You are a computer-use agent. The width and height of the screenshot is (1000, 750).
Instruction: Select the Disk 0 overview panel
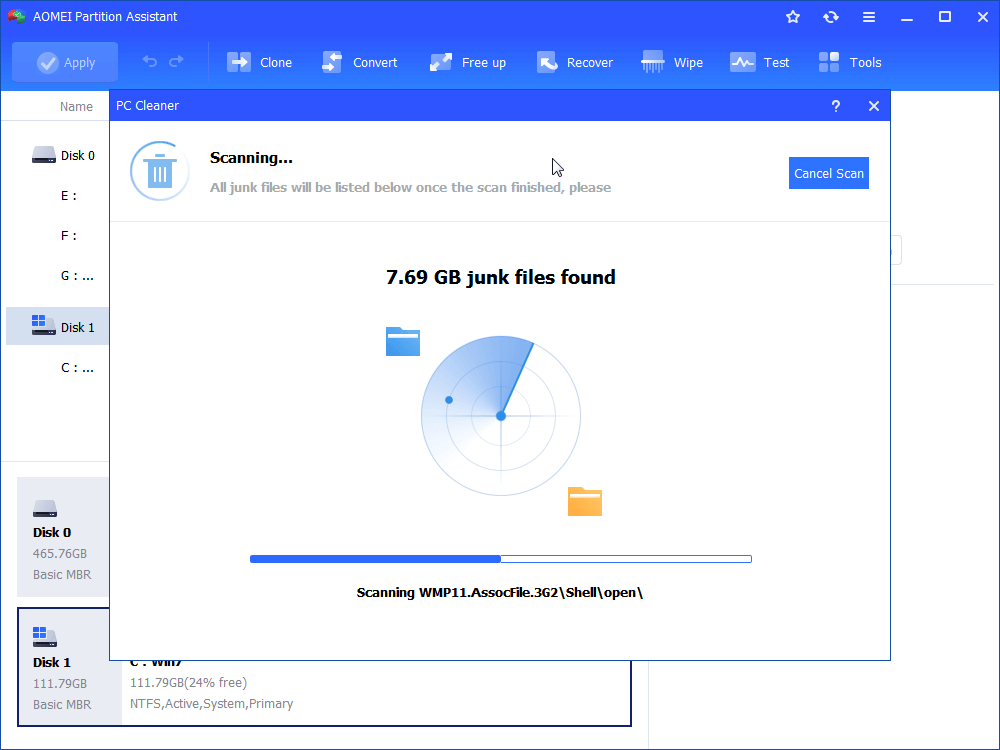[x=63, y=537]
